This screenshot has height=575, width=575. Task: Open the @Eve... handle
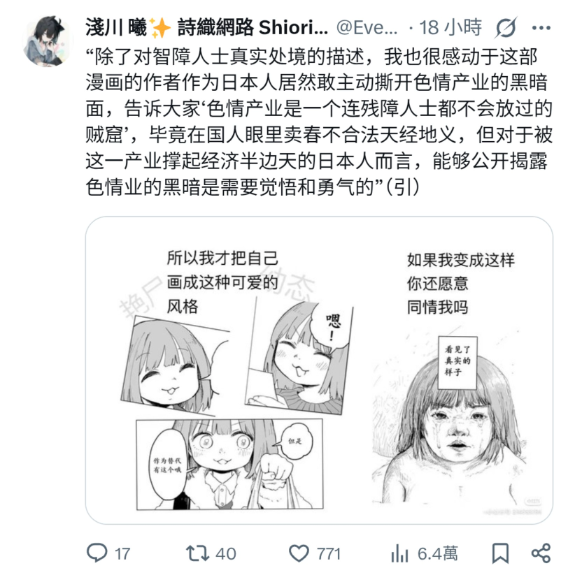click(367, 28)
